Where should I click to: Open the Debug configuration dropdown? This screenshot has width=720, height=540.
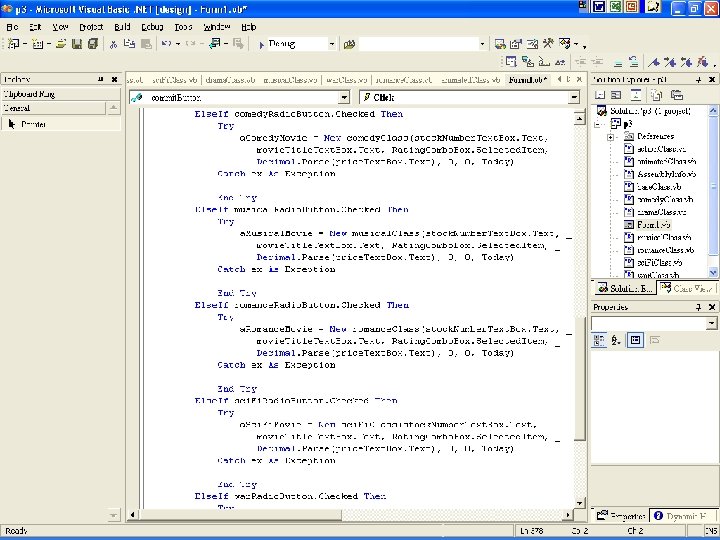tap(332, 44)
